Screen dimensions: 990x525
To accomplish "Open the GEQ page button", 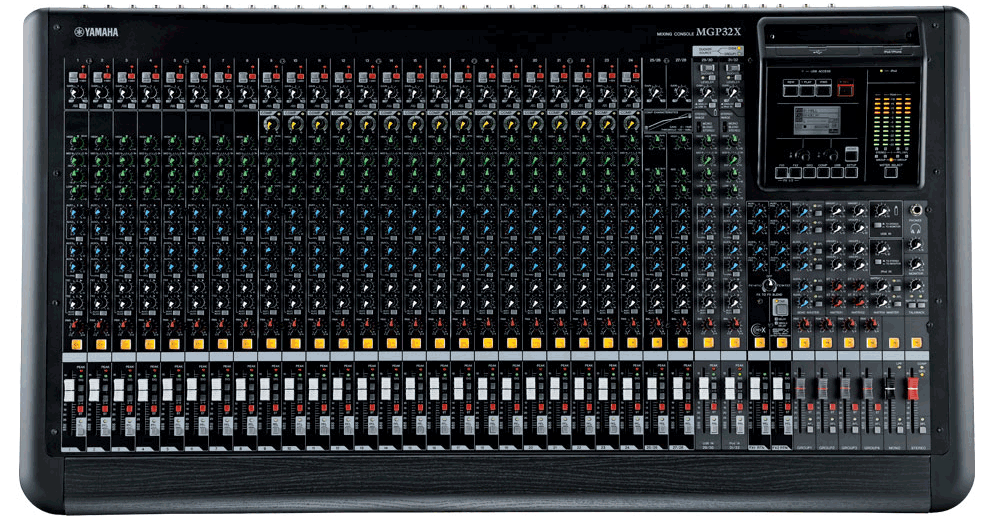I will coord(809,172).
